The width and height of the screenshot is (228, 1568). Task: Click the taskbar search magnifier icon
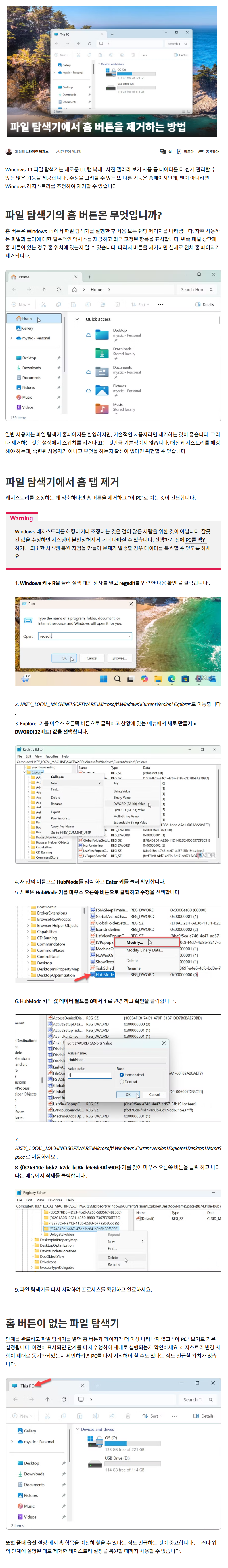coord(117,679)
